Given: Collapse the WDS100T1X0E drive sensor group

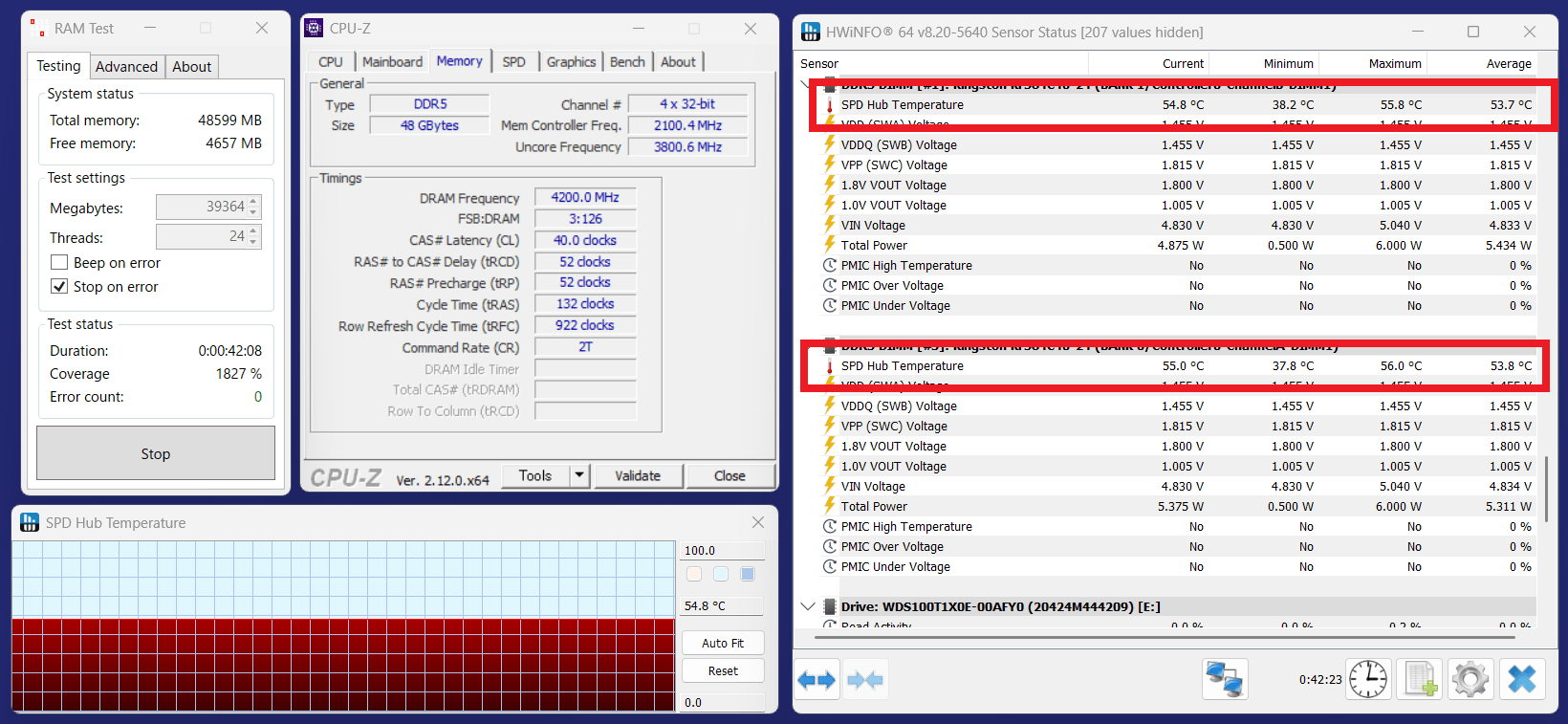Looking at the screenshot, I should tap(808, 606).
